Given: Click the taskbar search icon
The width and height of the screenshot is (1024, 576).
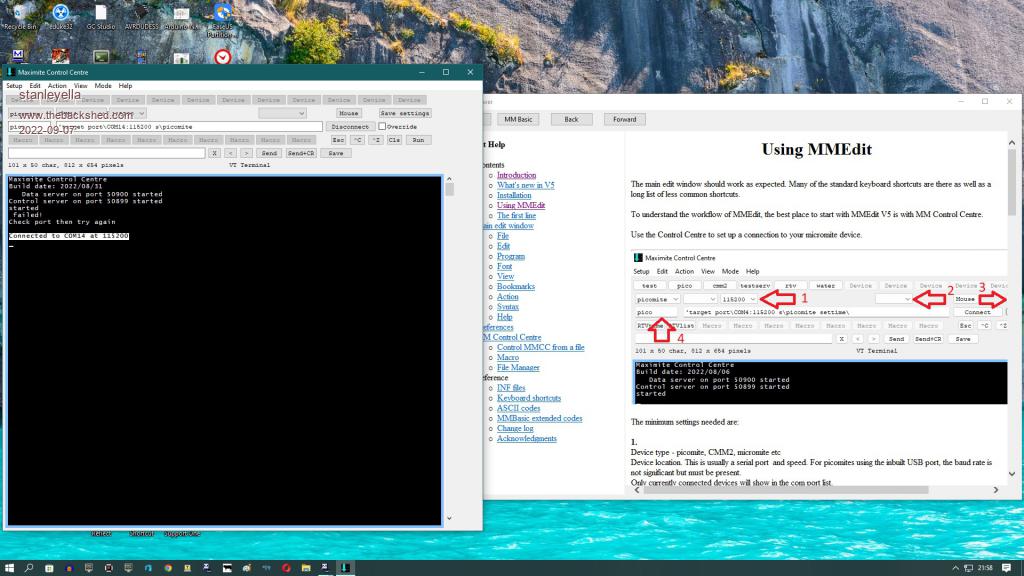Looking at the screenshot, I should click(28, 568).
